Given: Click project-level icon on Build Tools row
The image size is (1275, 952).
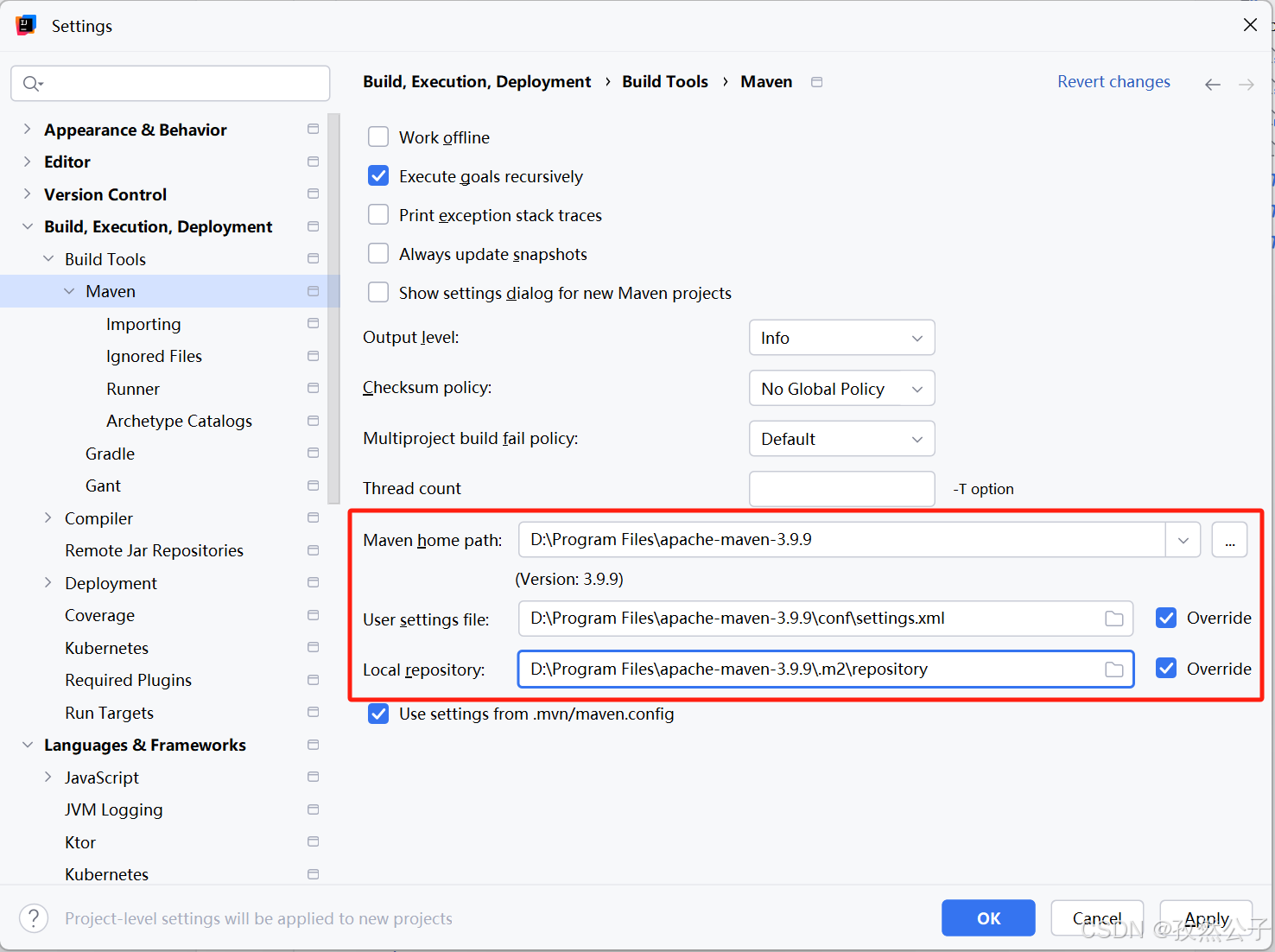Looking at the screenshot, I should pyautogui.click(x=313, y=259).
